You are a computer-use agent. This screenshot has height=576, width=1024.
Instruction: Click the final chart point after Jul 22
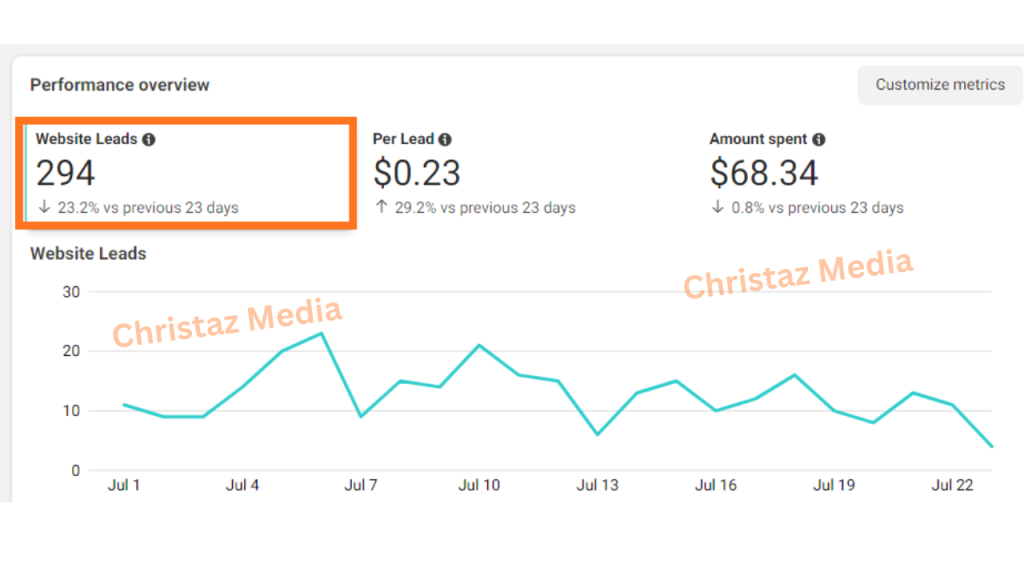(x=991, y=446)
